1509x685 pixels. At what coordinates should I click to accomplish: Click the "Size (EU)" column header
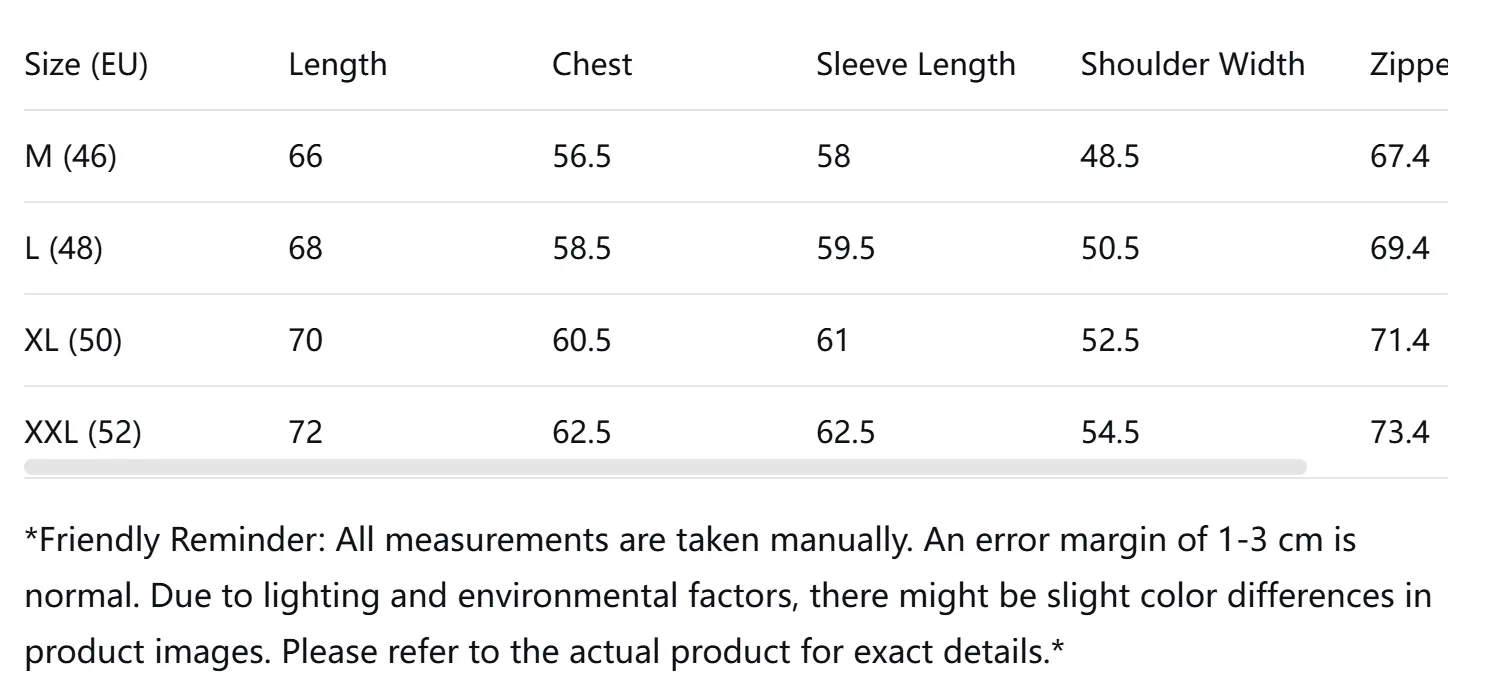coord(86,64)
